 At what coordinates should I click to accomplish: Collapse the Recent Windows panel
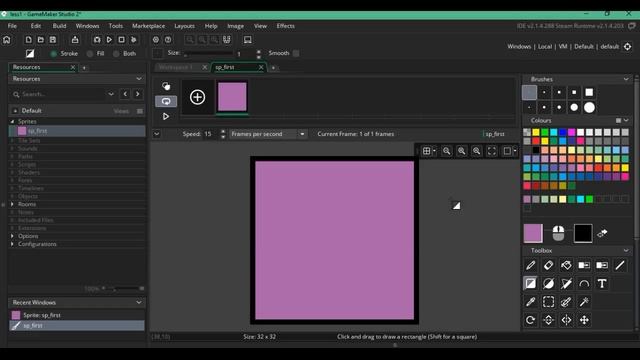point(139,302)
